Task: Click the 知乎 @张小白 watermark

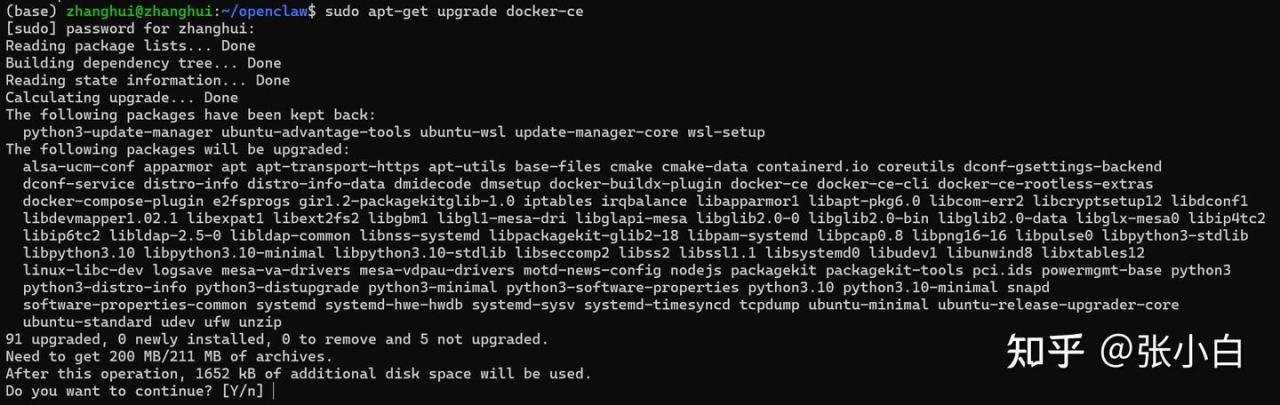Action: click(x=1124, y=351)
